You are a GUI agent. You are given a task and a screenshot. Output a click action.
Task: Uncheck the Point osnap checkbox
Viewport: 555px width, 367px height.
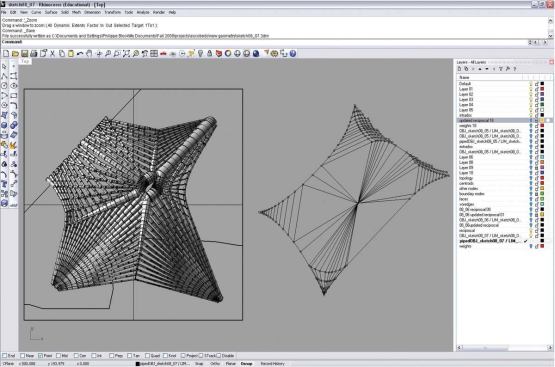pos(40,356)
